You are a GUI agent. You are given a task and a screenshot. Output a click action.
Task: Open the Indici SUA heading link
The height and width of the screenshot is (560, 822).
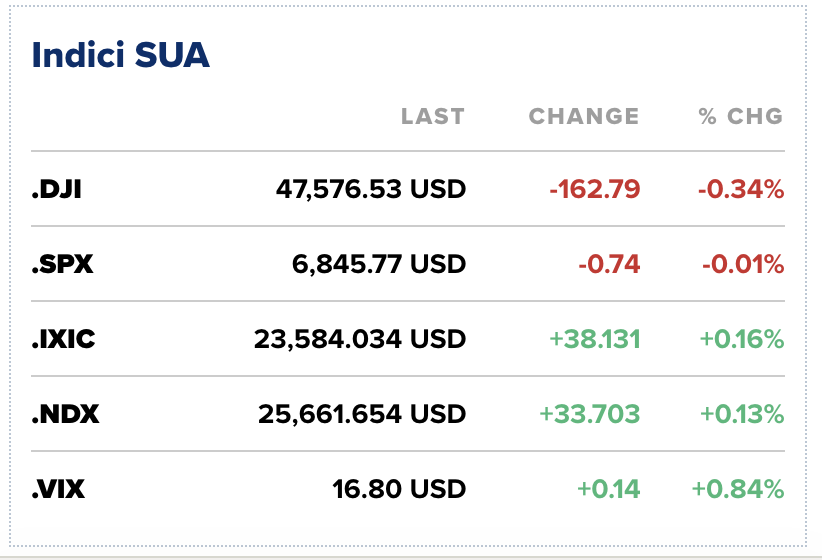pos(121,55)
